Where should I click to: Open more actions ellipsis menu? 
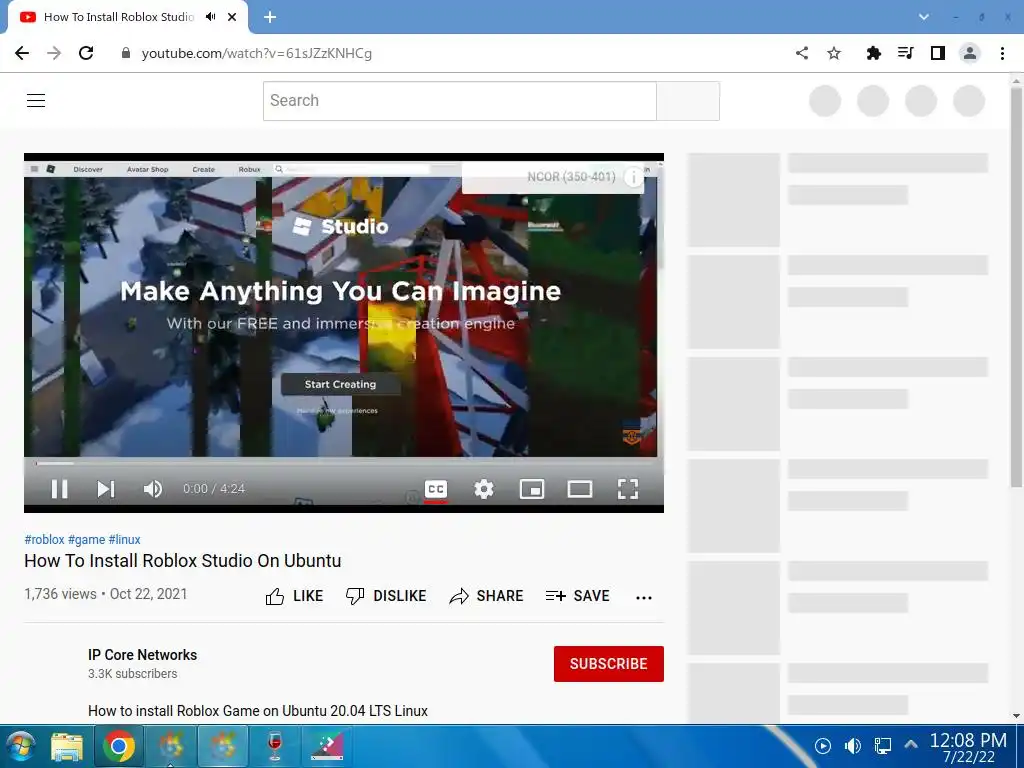[x=644, y=597]
